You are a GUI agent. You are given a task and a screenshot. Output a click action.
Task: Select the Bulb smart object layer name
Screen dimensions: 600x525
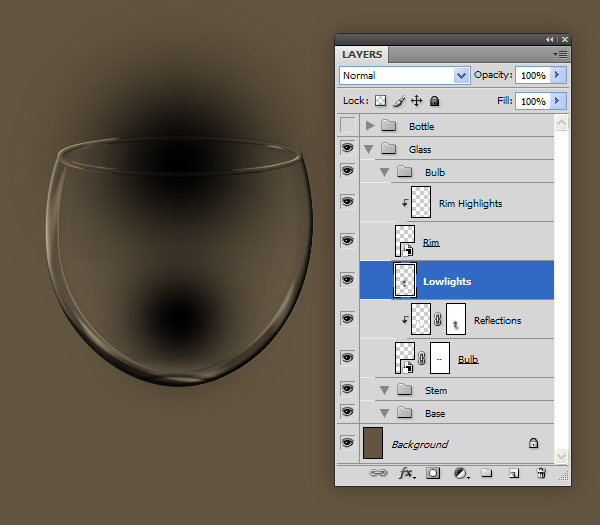[x=468, y=359]
